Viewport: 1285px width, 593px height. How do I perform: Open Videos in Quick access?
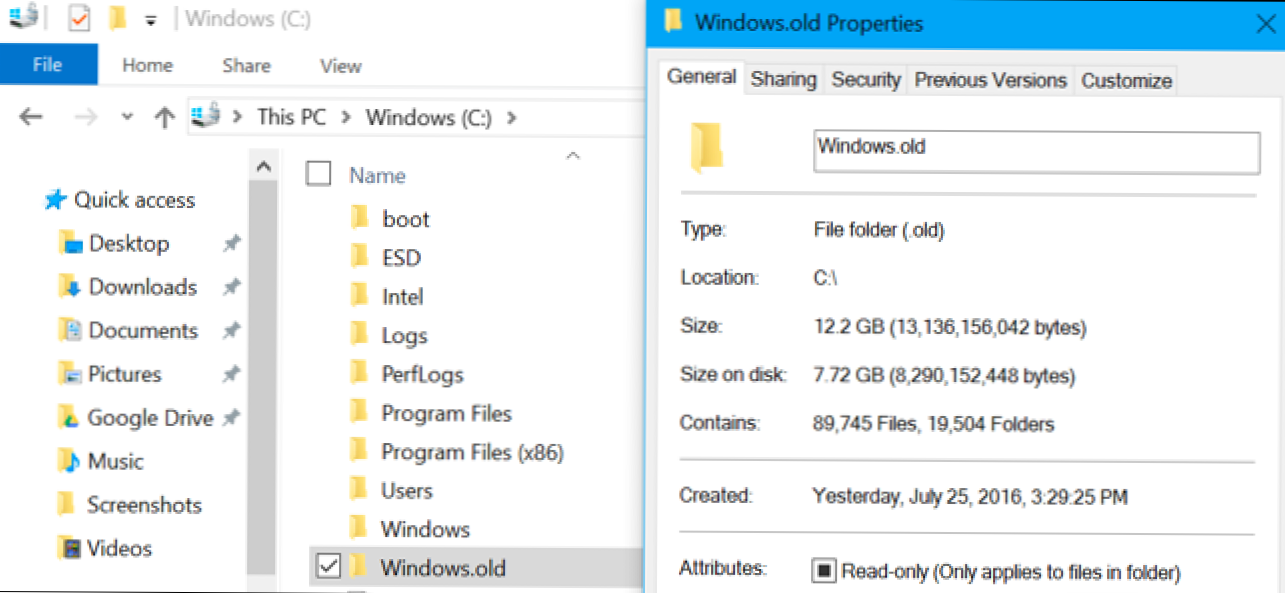click(120, 548)
